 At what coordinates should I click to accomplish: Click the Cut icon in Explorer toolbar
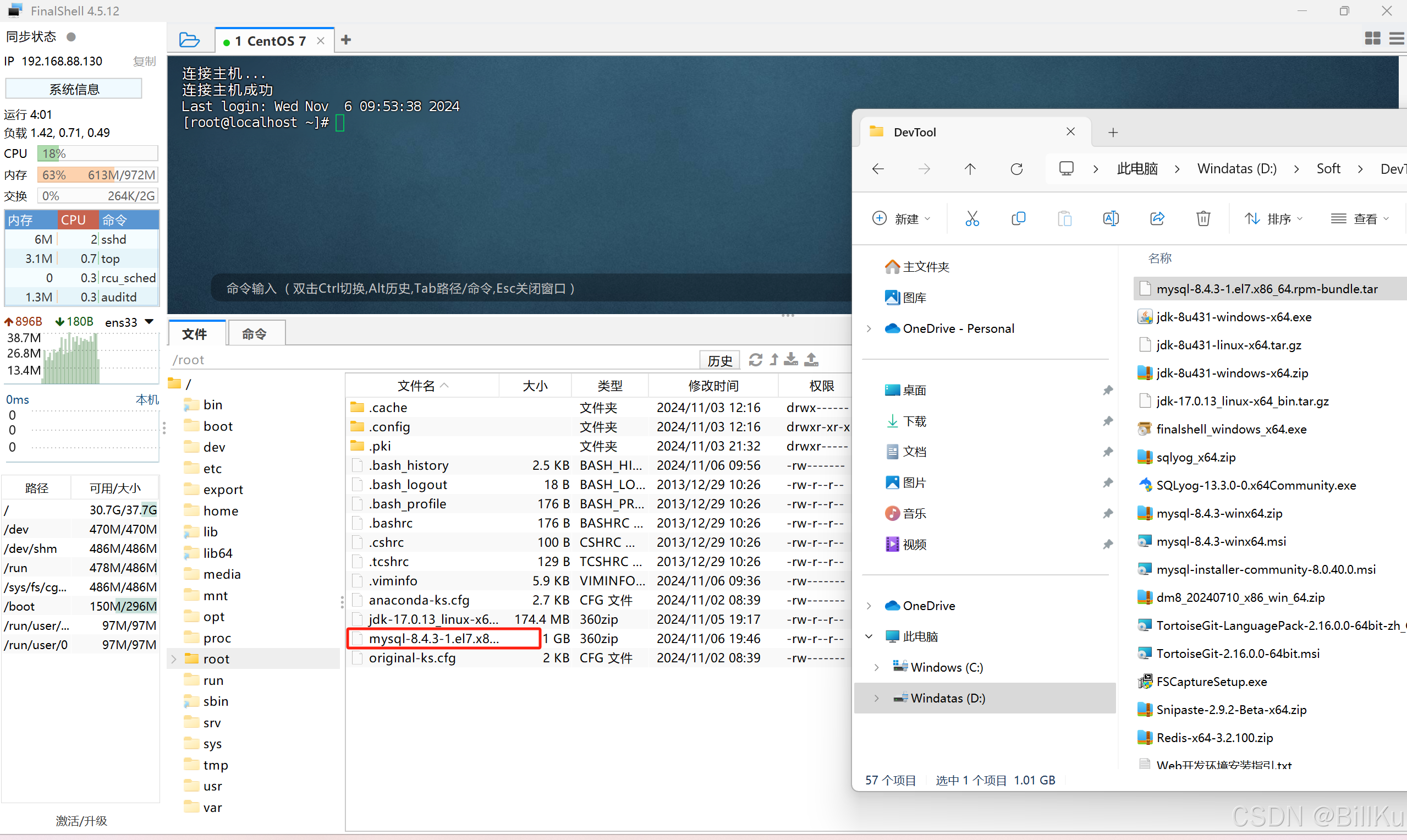[972, 218]
